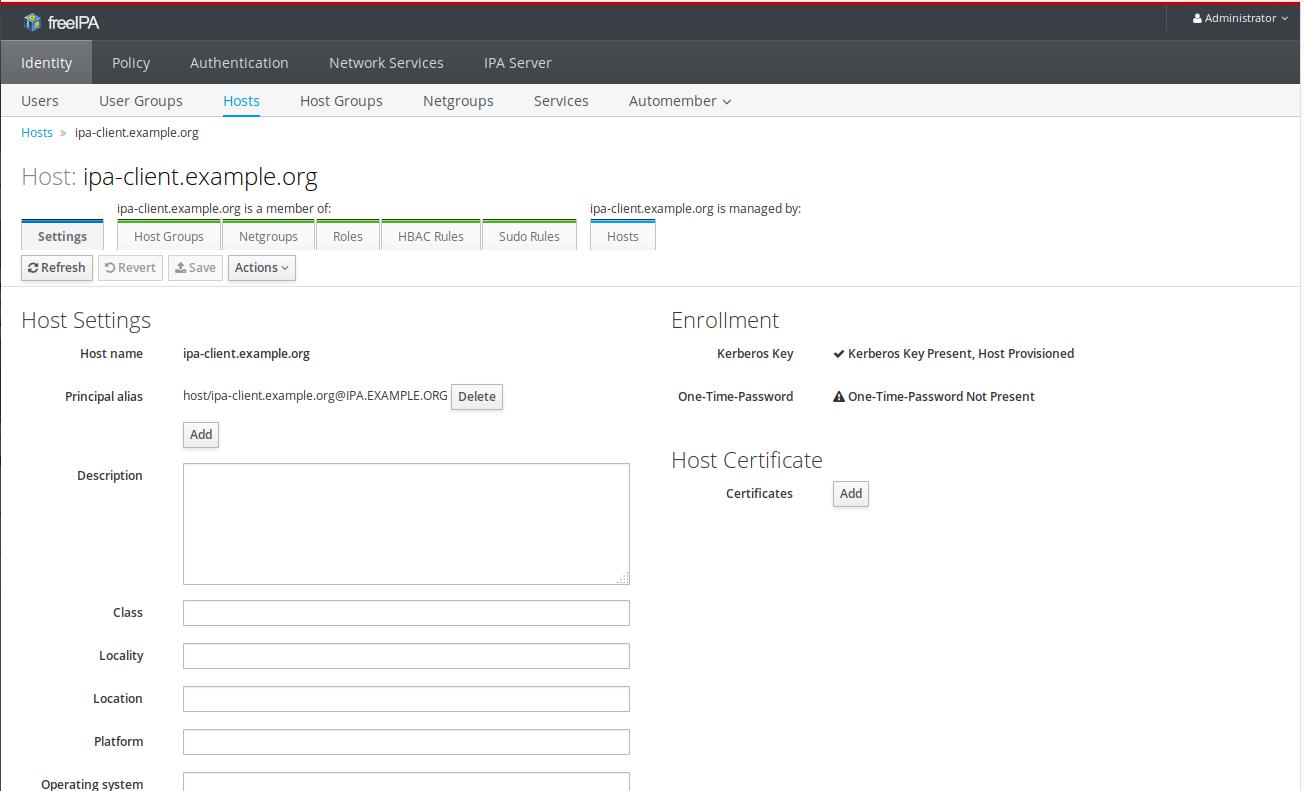
Task: Expand the Actions dropdown
Action: [x=262, y=268]
